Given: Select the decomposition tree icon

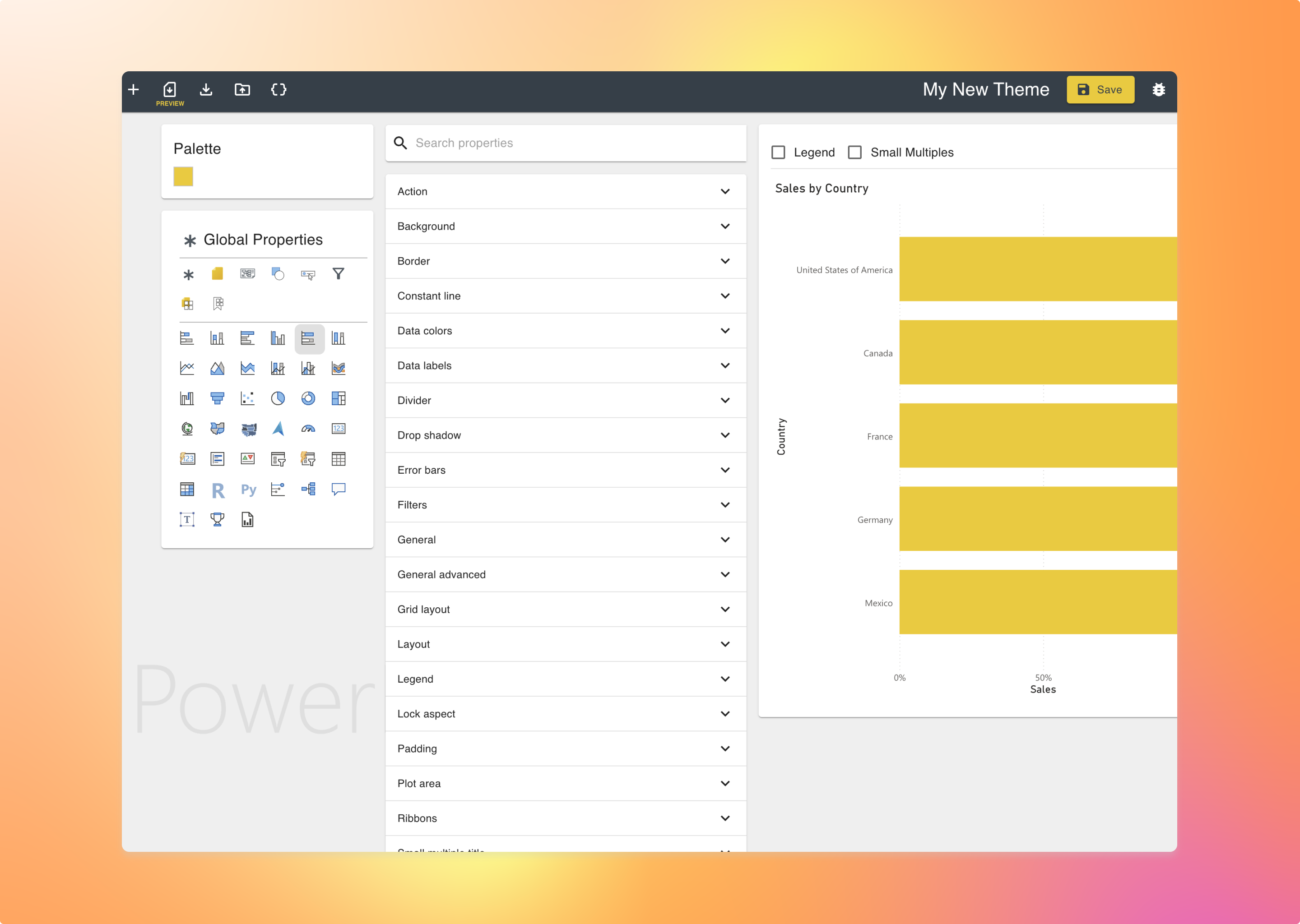Looking at the screenshot, I should (308, 489).
